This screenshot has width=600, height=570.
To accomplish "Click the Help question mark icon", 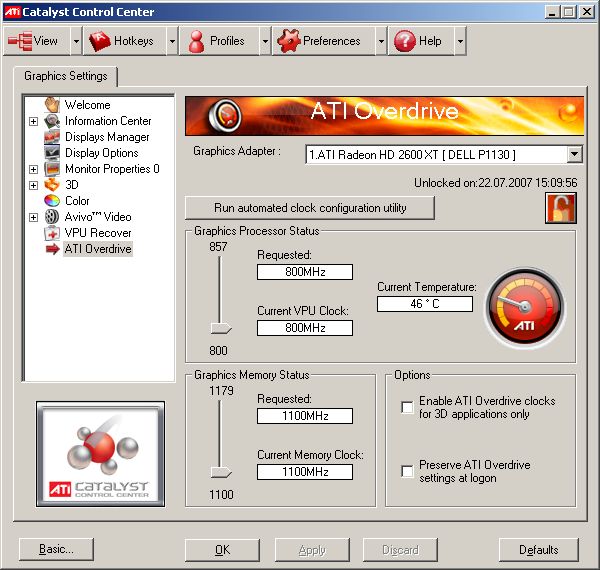I will pos(404,41).
